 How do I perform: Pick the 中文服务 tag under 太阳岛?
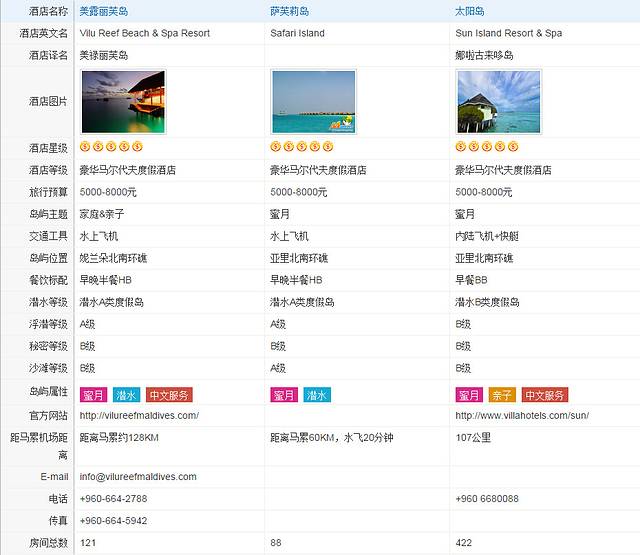pos(545,395)
